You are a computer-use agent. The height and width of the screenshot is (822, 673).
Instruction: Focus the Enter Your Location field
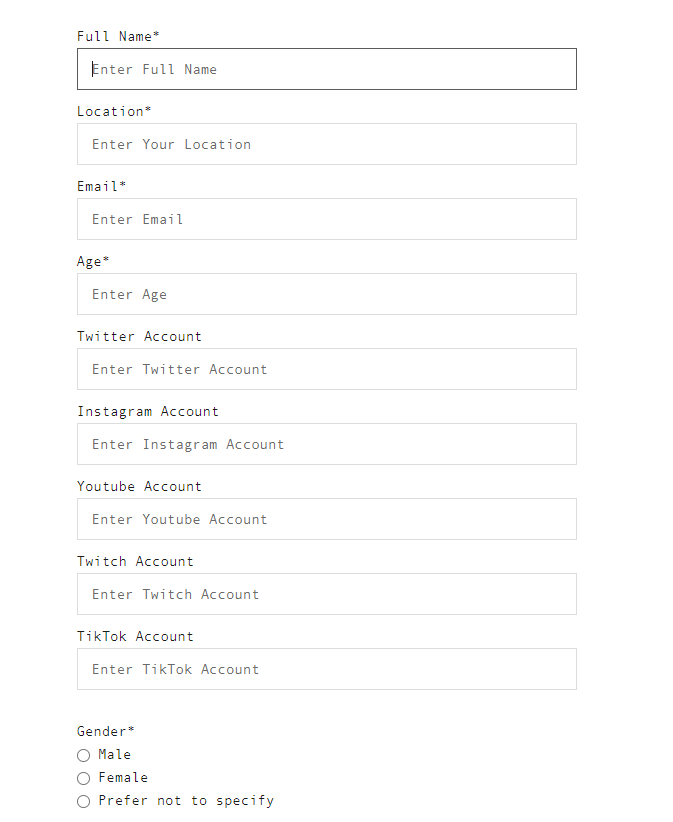click(327, 144)
